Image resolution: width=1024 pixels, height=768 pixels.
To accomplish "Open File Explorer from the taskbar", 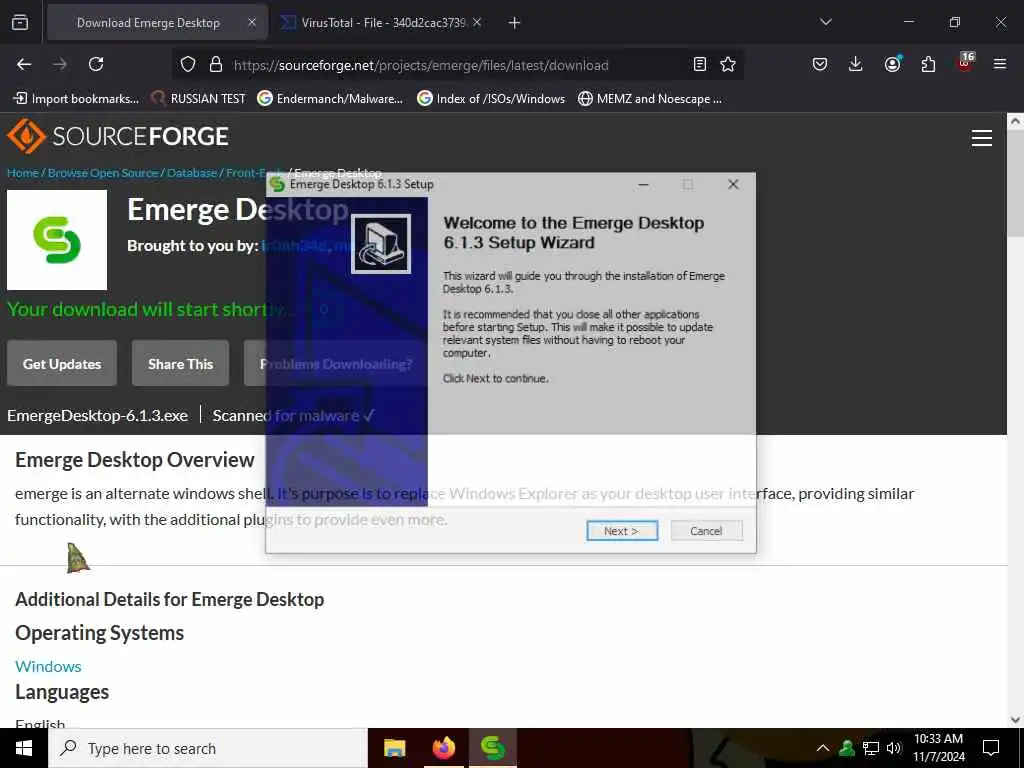I will tap(394, 748).
